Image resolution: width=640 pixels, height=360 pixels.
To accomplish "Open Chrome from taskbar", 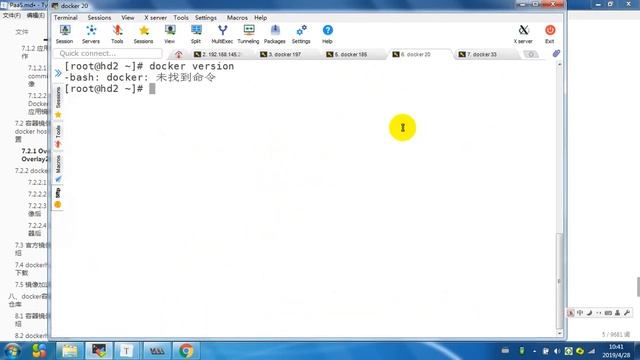I will pos(186,351).
